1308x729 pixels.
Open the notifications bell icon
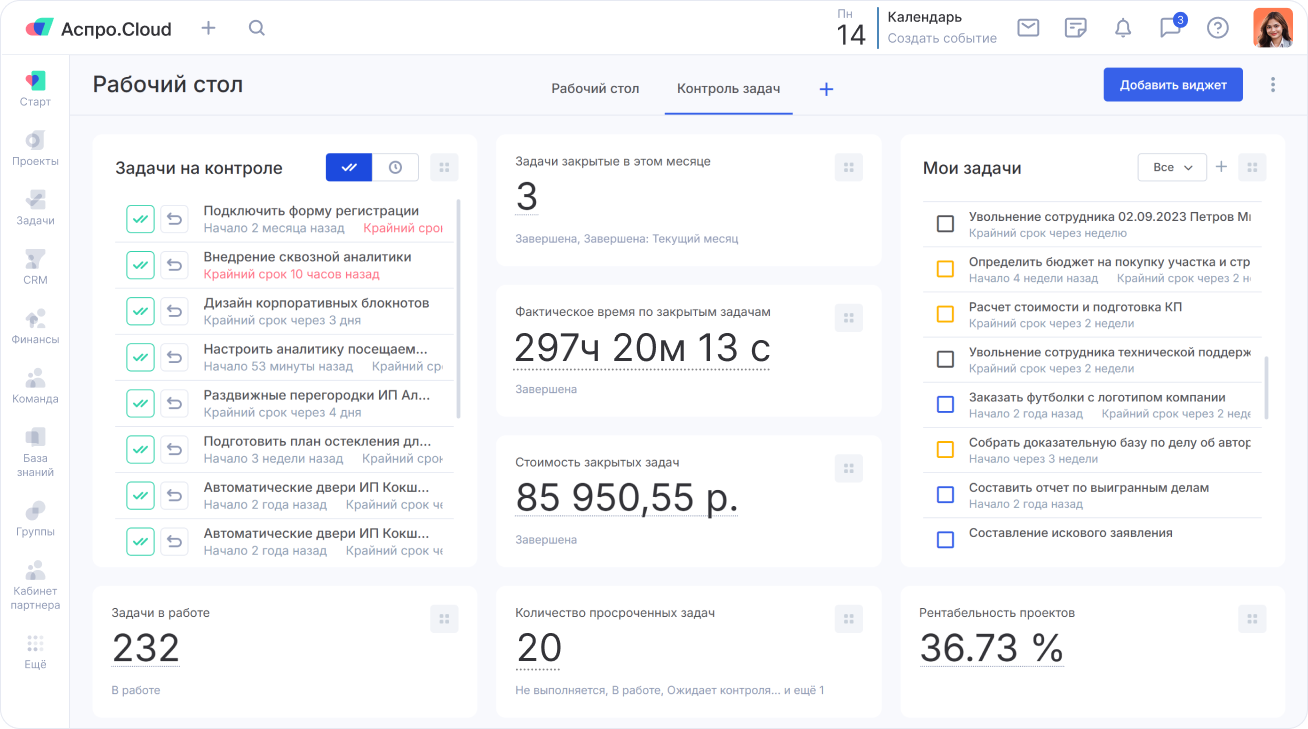click(x=1122, y=28)
